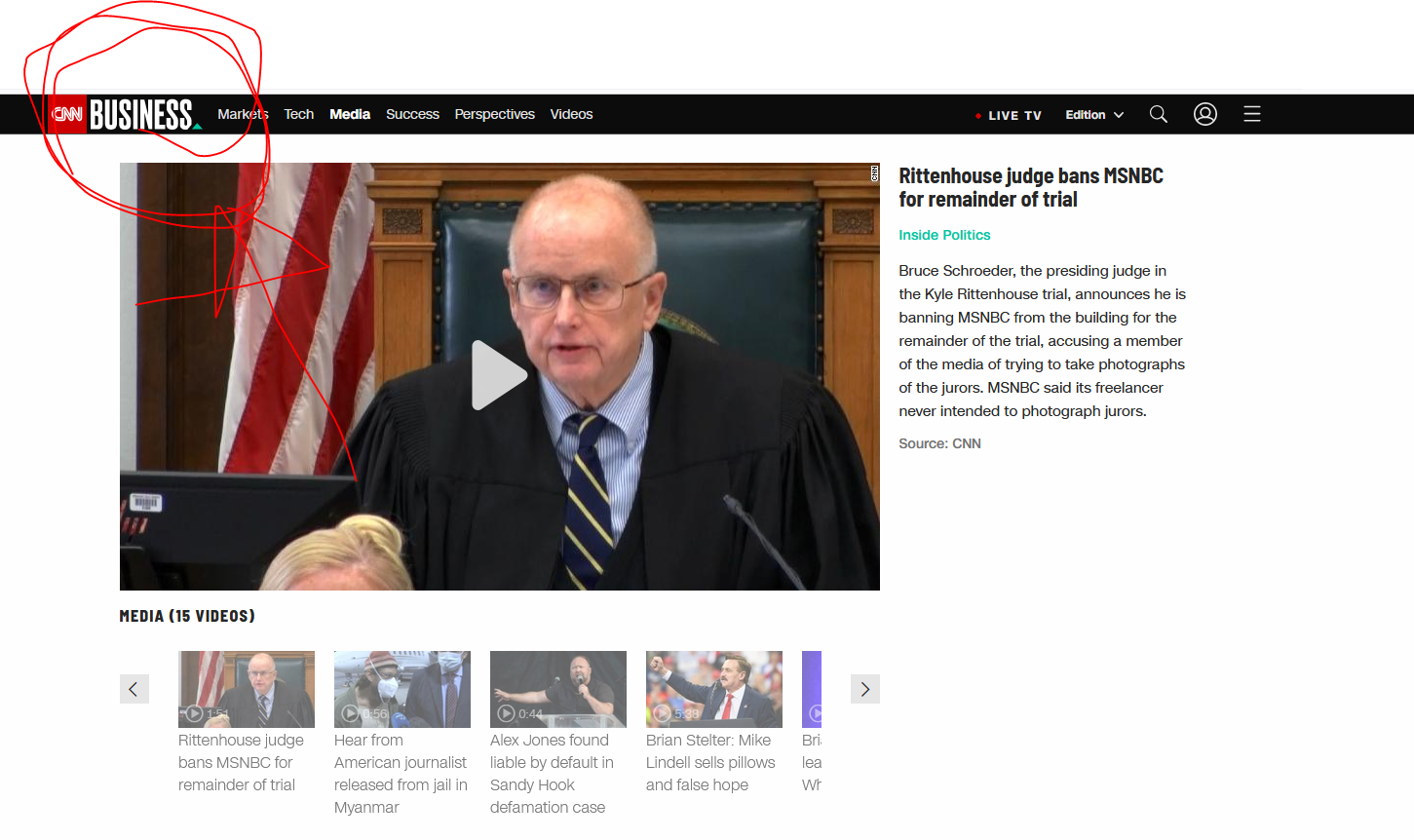Select the Media section

click(x=350, y=114)
